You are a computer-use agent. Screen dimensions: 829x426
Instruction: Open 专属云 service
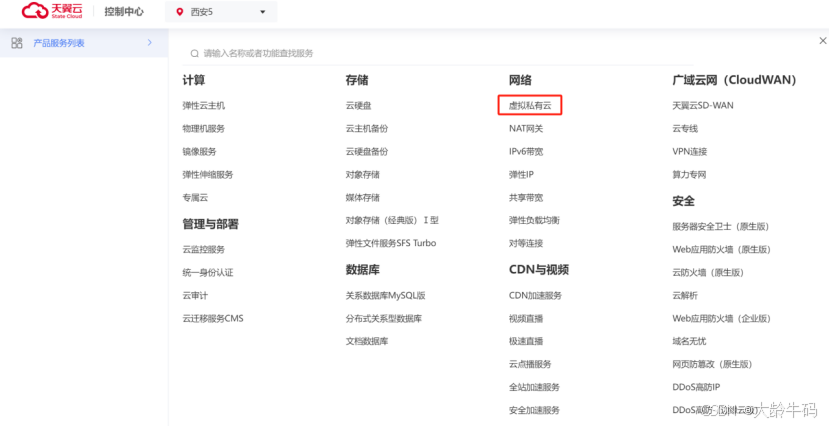(x=195, y=198)
